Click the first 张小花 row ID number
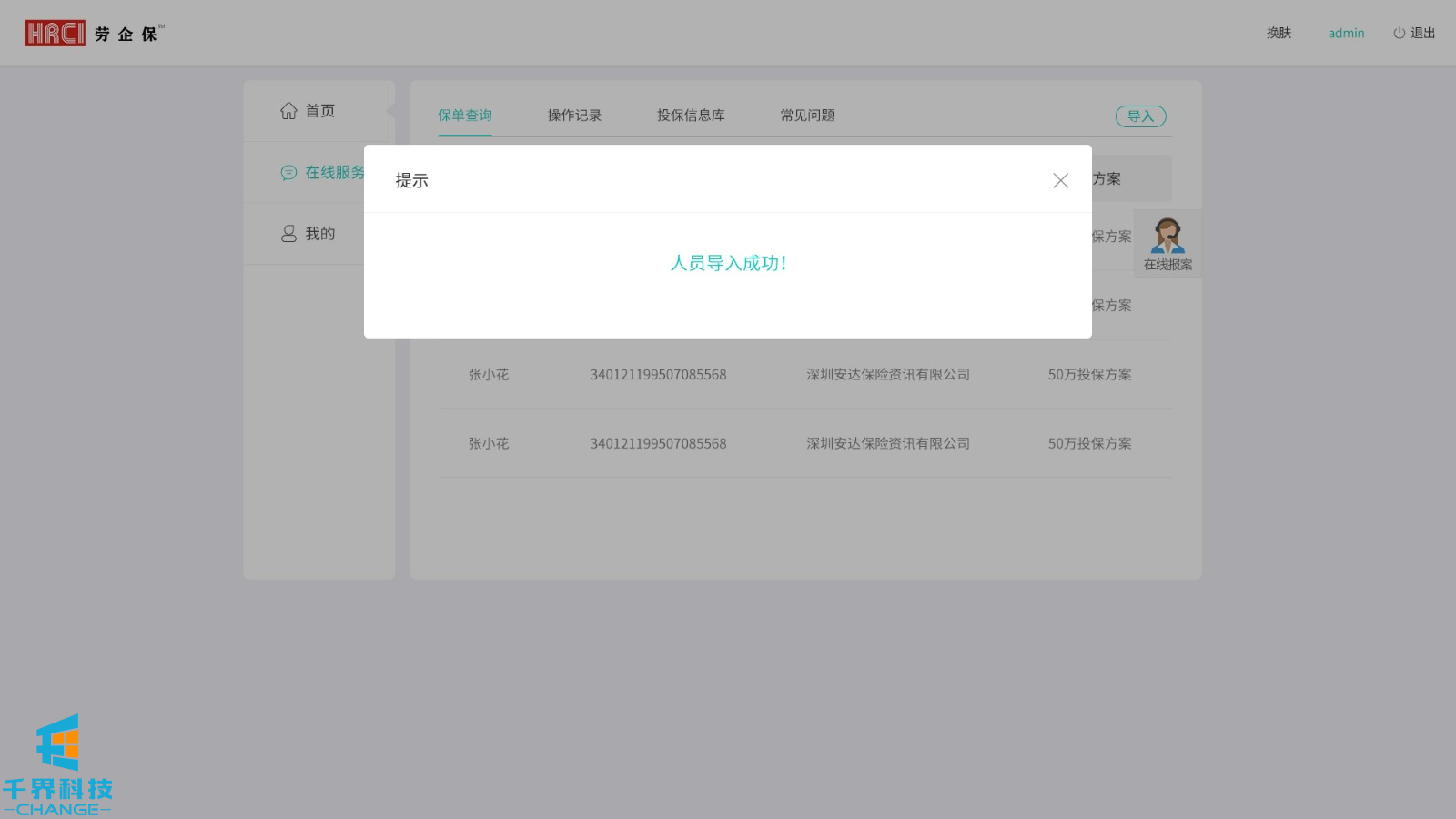Image resolution: width=1456 pixels, height=819 pixels. tap(658, 375)
